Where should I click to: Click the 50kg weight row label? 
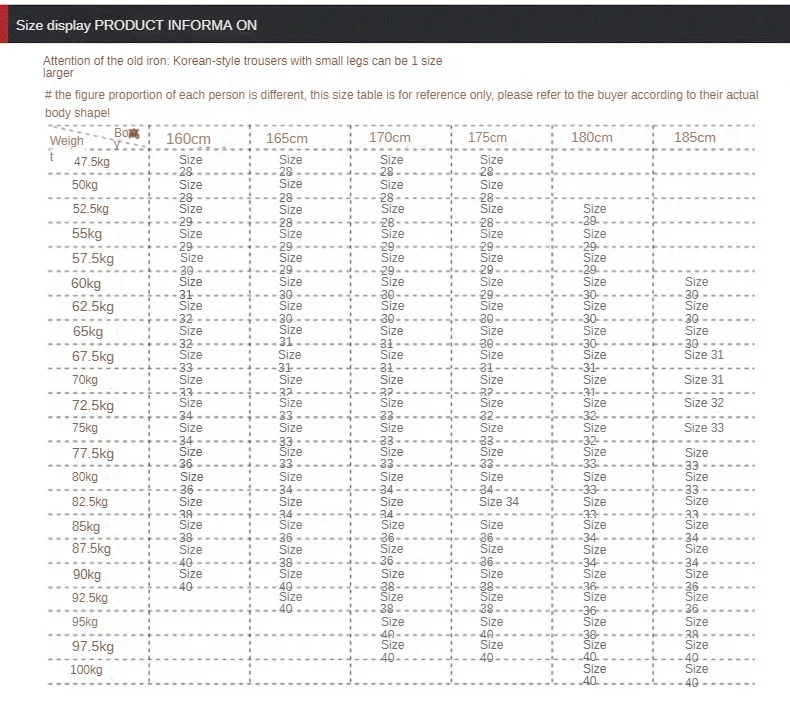pos(85,184)
